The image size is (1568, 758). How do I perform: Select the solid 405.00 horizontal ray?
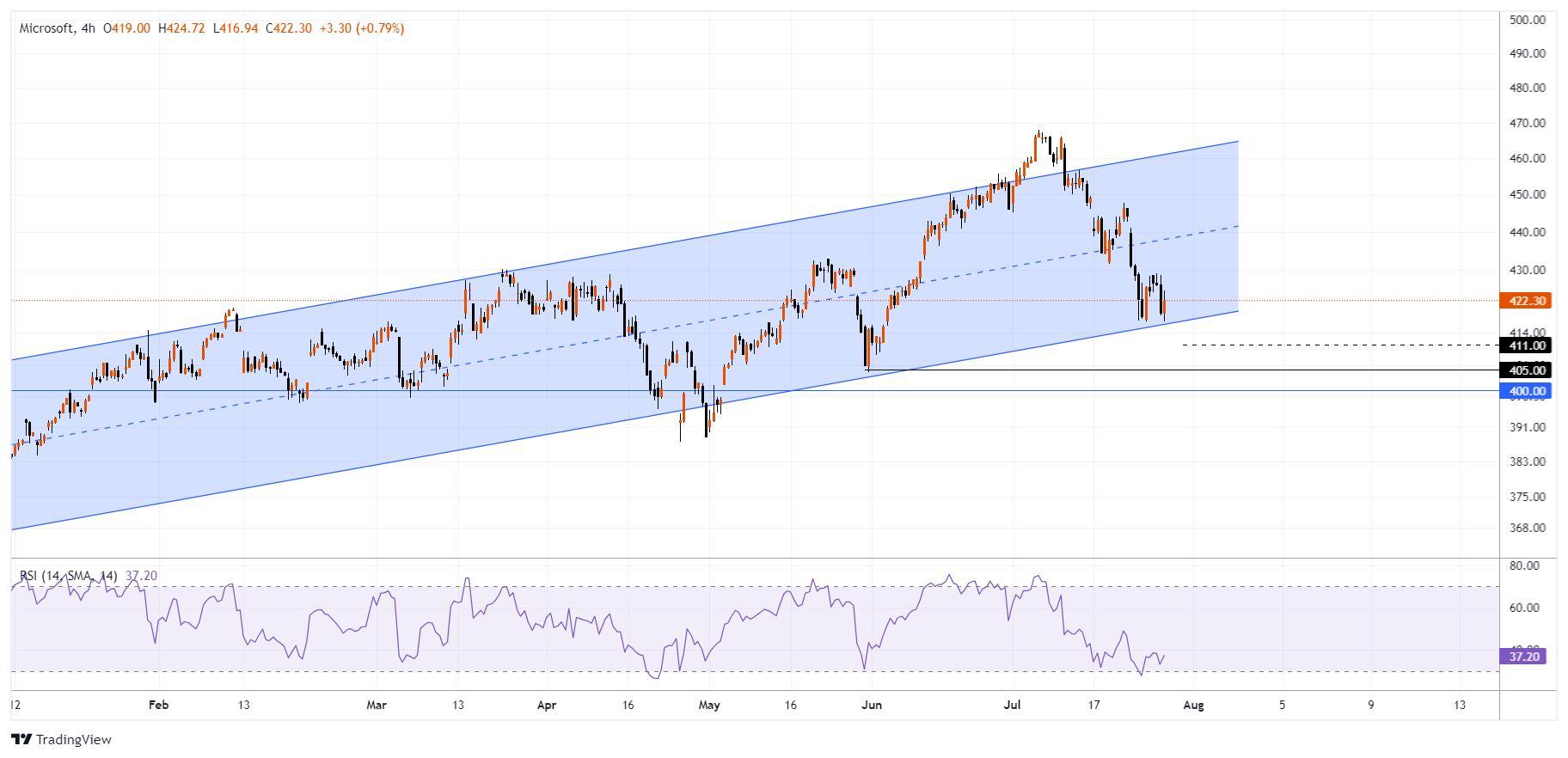(1182, 370)
